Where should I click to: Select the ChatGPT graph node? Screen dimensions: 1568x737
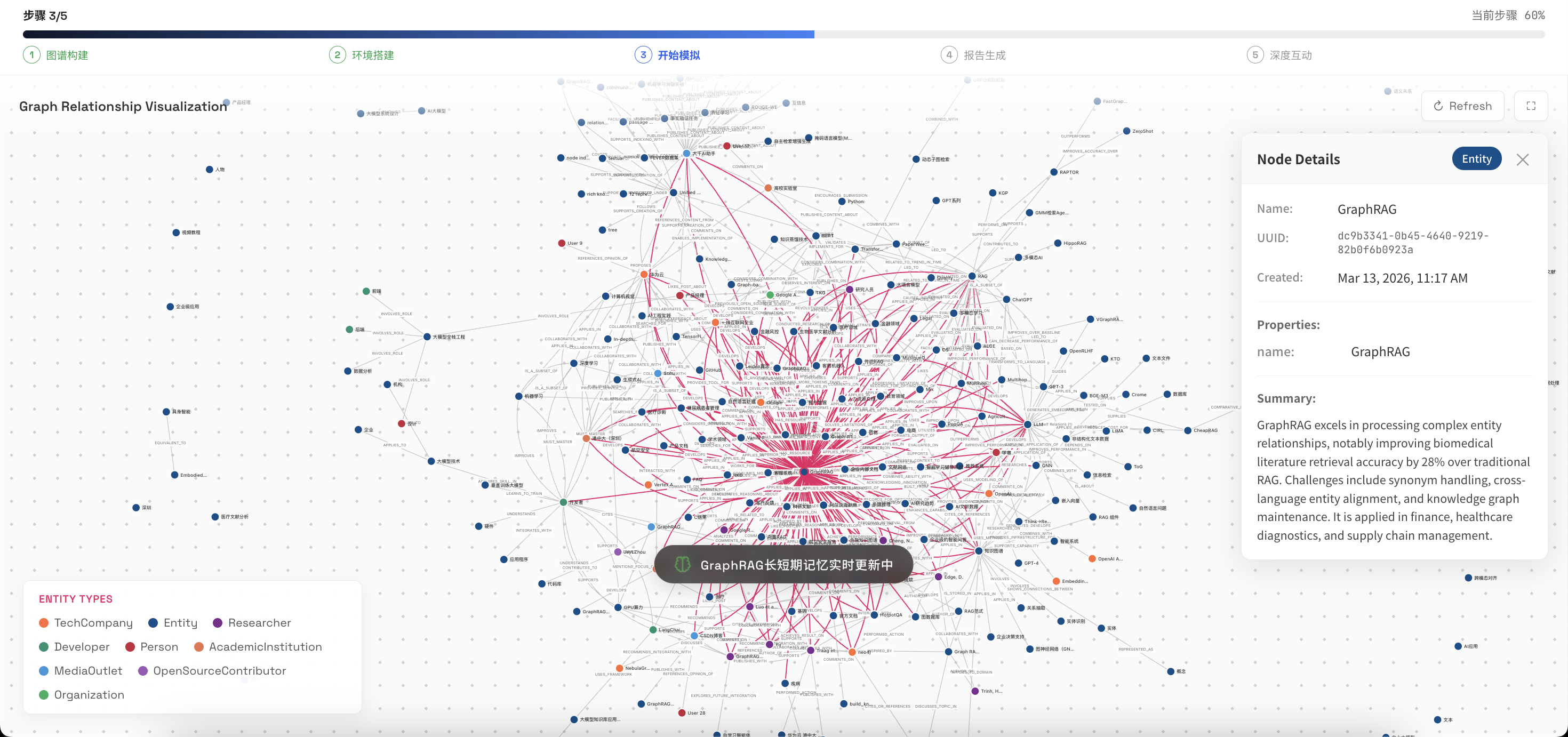coord(1006,299)
